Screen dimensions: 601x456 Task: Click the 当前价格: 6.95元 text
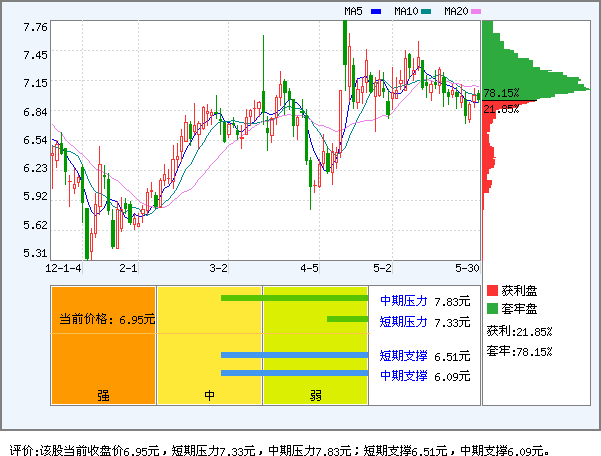pyautogui.click(x=107, y=319)
